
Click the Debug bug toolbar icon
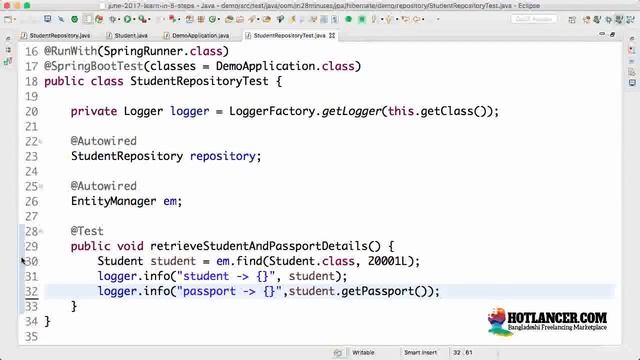pyautogui.click(x=112, y=19)
